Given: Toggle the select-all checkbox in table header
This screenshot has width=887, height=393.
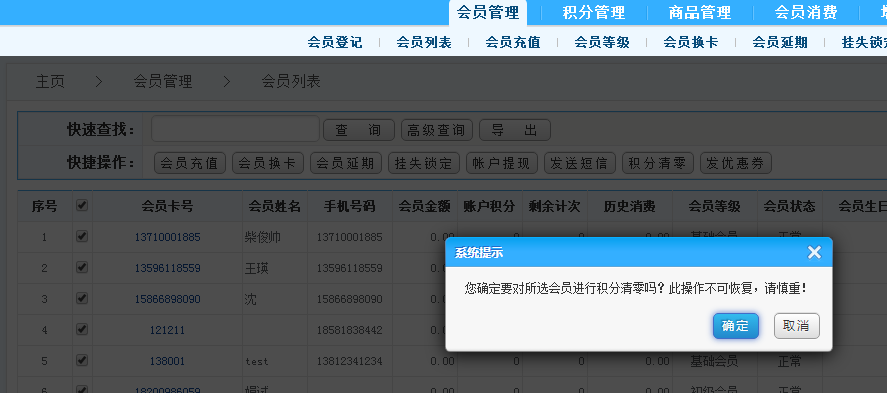Looking at the screenshot, I should (x=82, y=205).
